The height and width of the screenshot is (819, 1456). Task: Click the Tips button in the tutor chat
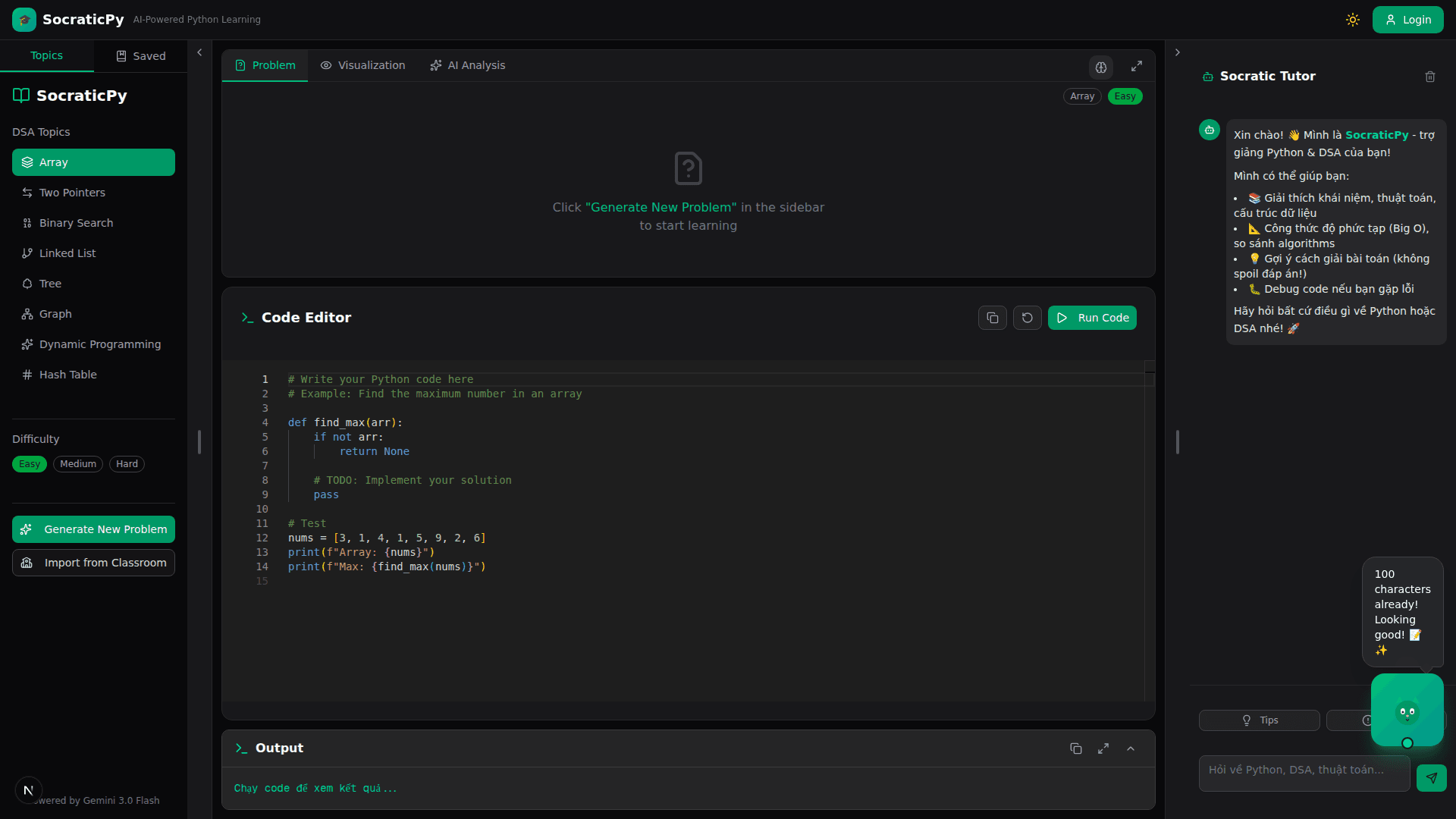tap(1259, 720)
